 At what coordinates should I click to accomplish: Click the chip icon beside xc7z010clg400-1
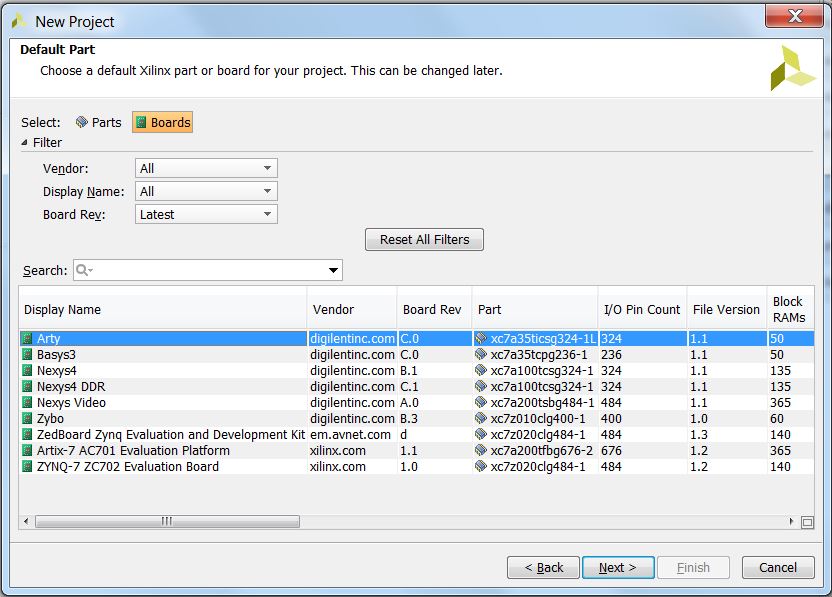click(x=481, y=418)
